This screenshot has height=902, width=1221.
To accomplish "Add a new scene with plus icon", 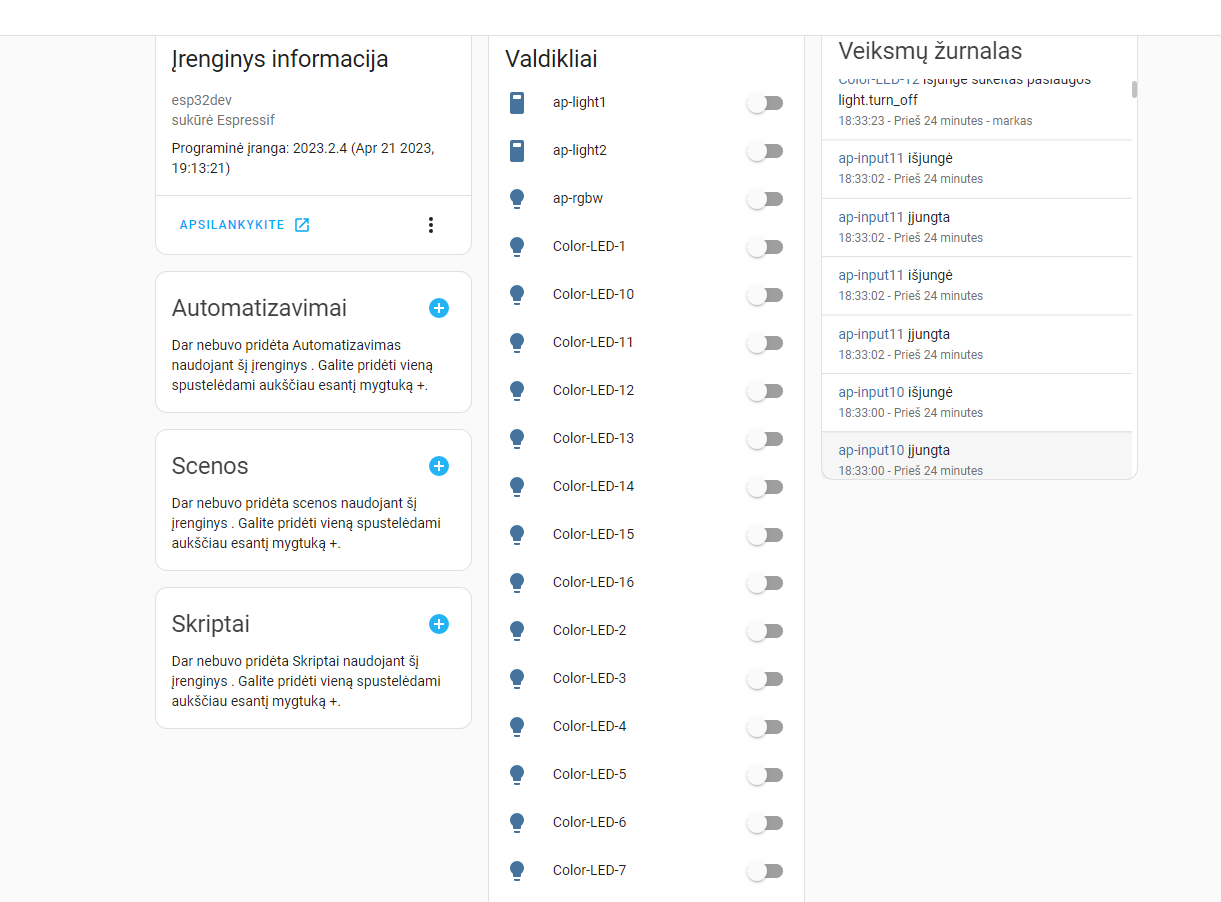I will pyautogui.click(x=439, y=466).
